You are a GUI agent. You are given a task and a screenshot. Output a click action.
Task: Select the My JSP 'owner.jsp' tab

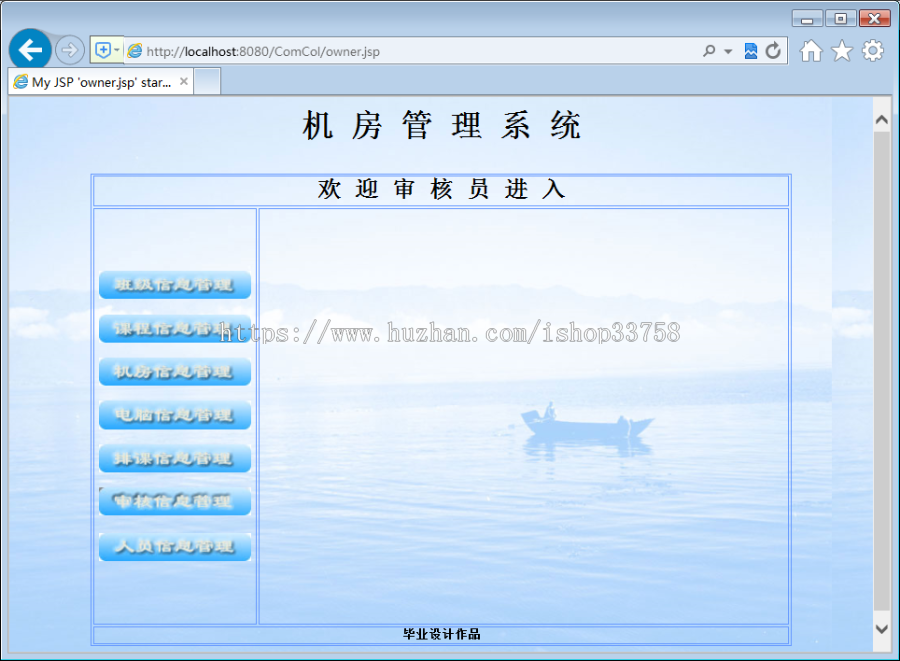tap(100, 83)
